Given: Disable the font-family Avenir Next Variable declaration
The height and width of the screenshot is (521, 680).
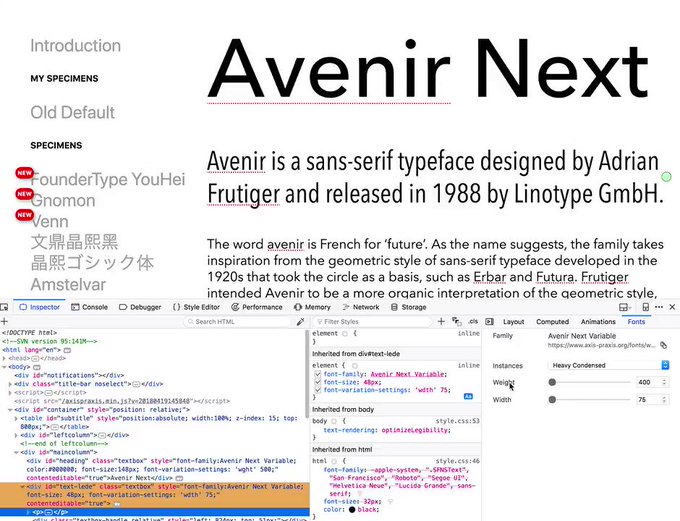Looking at the screenshot, I should click(317, 374).
